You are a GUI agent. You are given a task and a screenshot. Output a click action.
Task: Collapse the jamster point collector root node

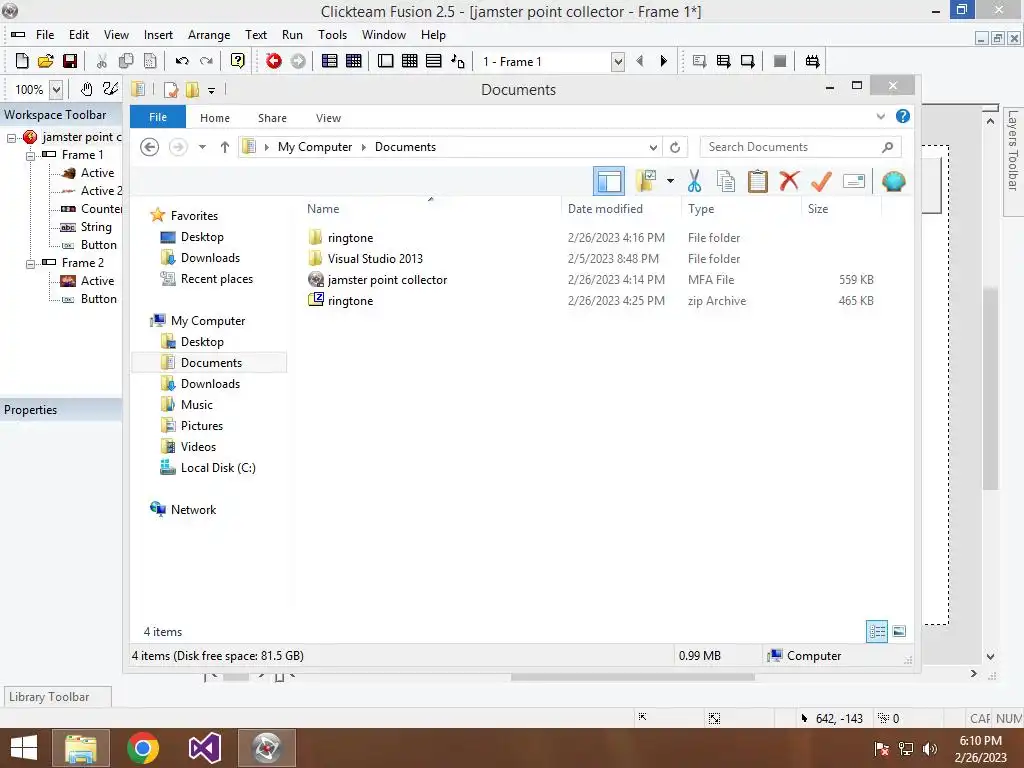click(x=11, y=138)
